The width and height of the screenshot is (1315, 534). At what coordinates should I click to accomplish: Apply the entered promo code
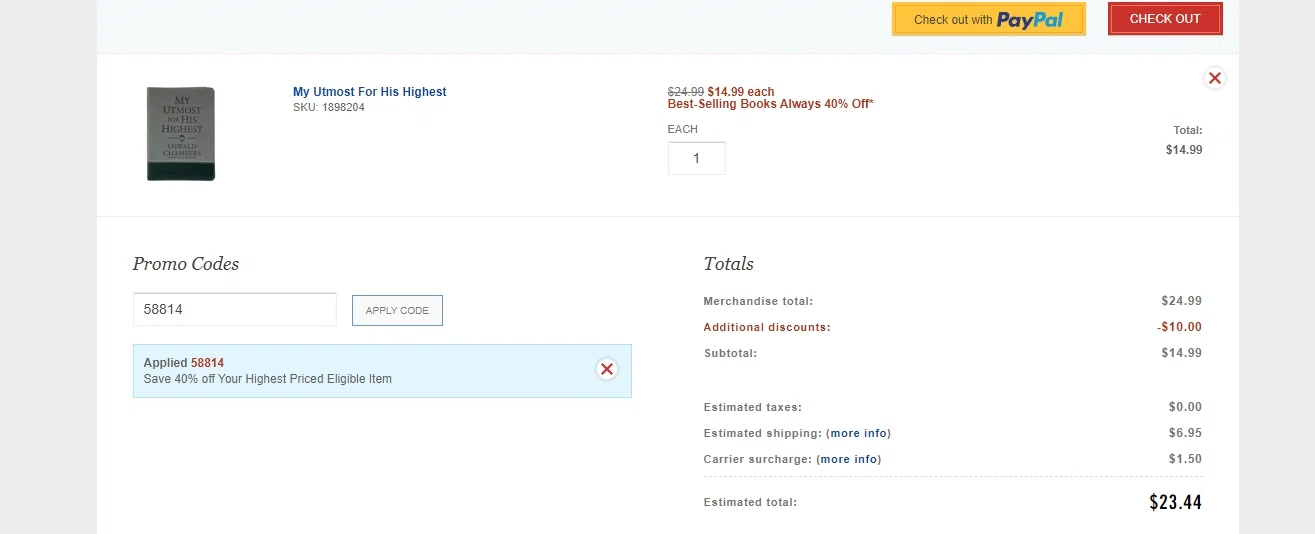coord(397,310)
